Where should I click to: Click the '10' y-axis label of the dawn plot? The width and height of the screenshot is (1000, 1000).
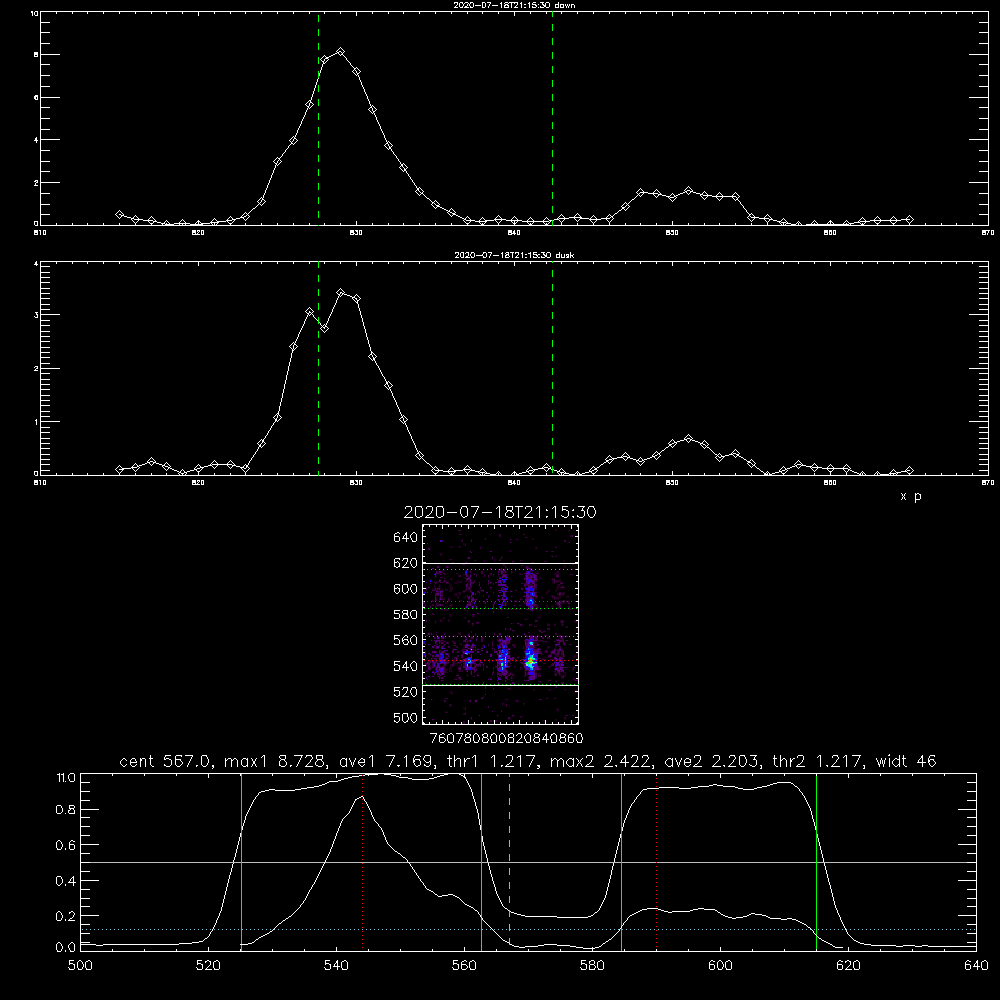click(34, 13)
